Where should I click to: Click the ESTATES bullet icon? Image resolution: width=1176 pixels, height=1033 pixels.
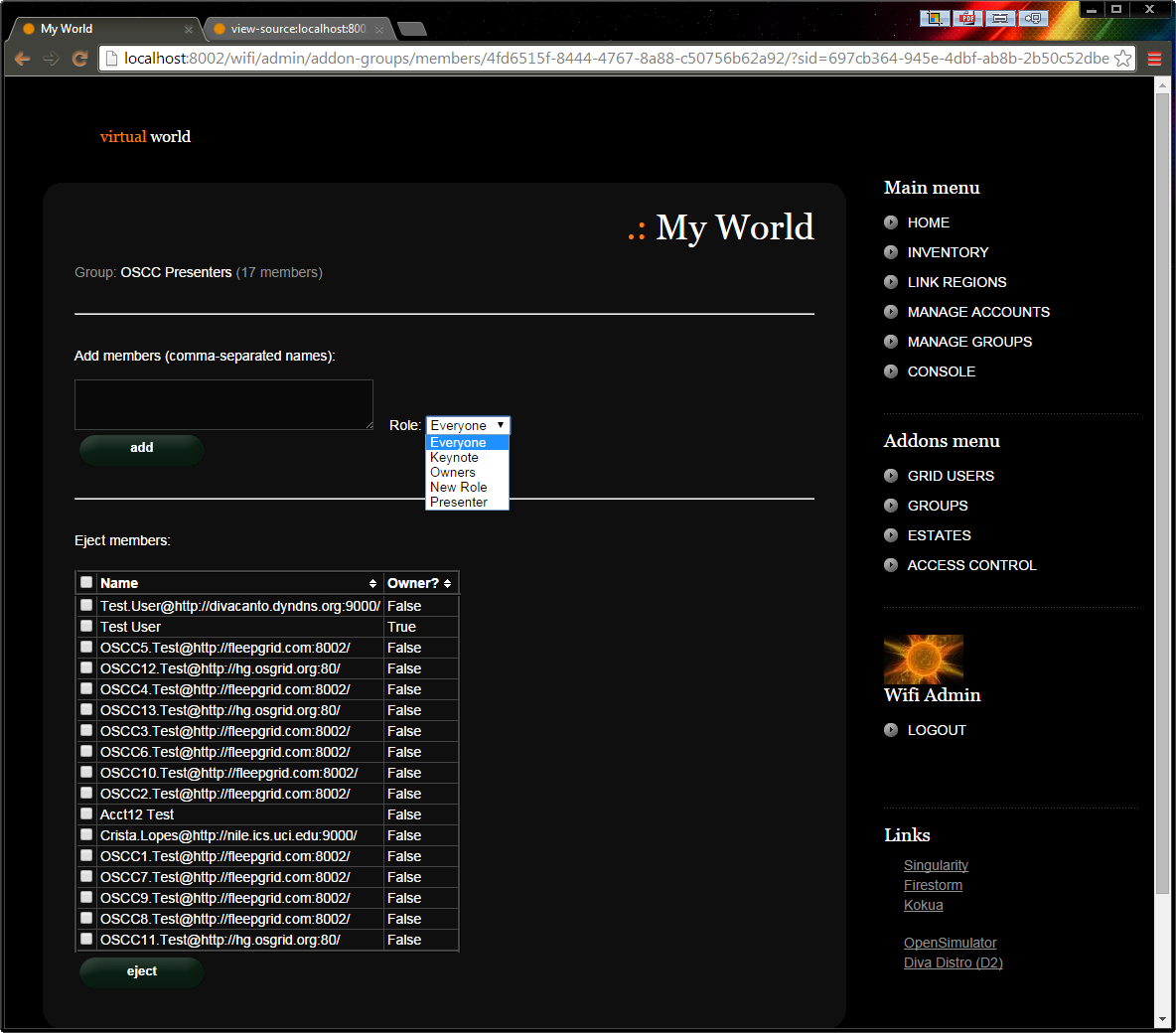(890, 535)
